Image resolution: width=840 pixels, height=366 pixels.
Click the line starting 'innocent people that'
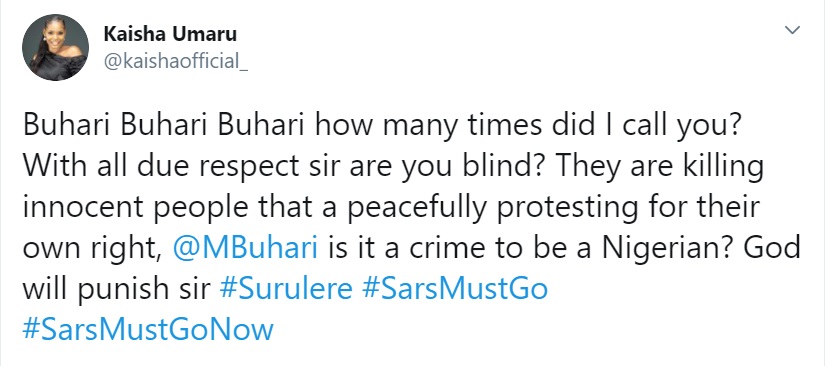coord(391,209)
